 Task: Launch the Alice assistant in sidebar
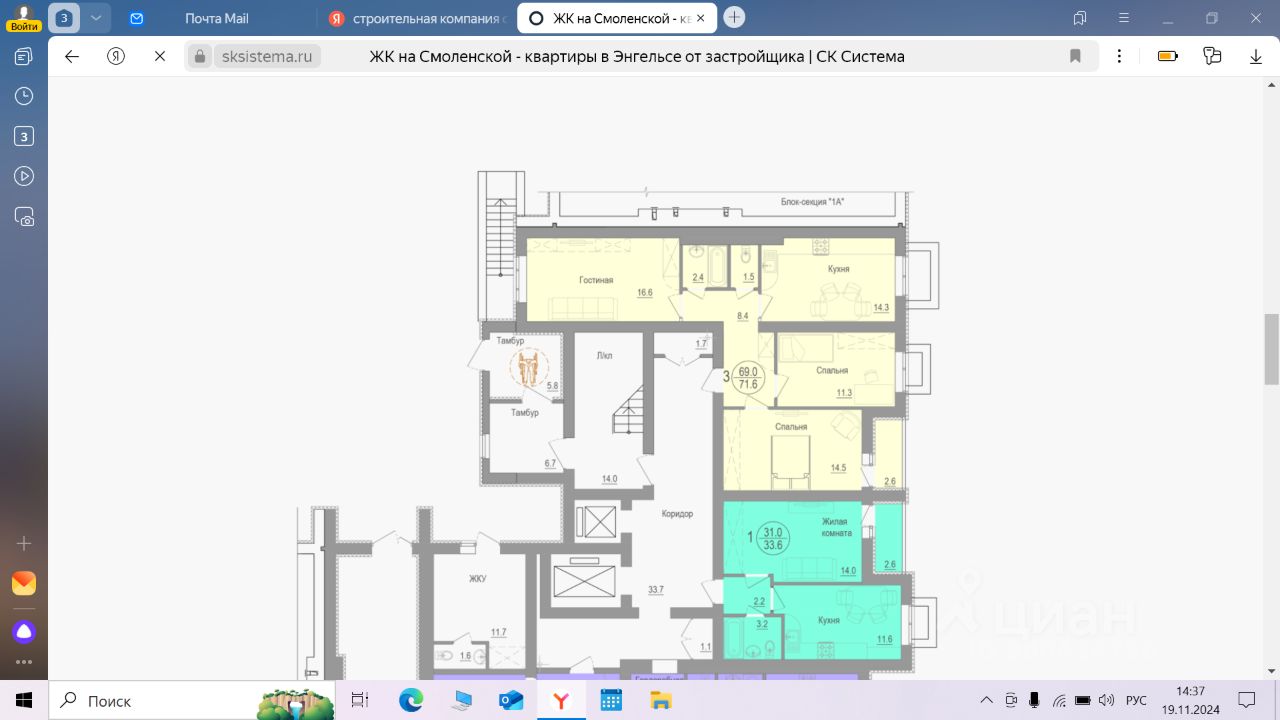pos(24,631)
